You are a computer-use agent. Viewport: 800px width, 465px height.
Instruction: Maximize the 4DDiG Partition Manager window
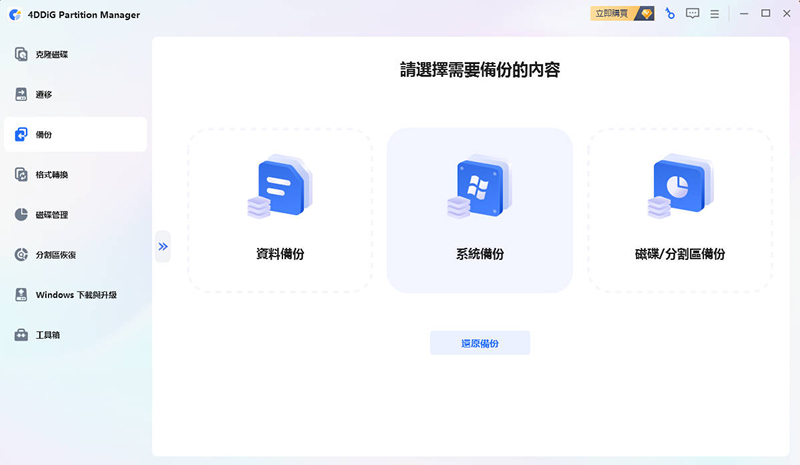tap(765, 14)
